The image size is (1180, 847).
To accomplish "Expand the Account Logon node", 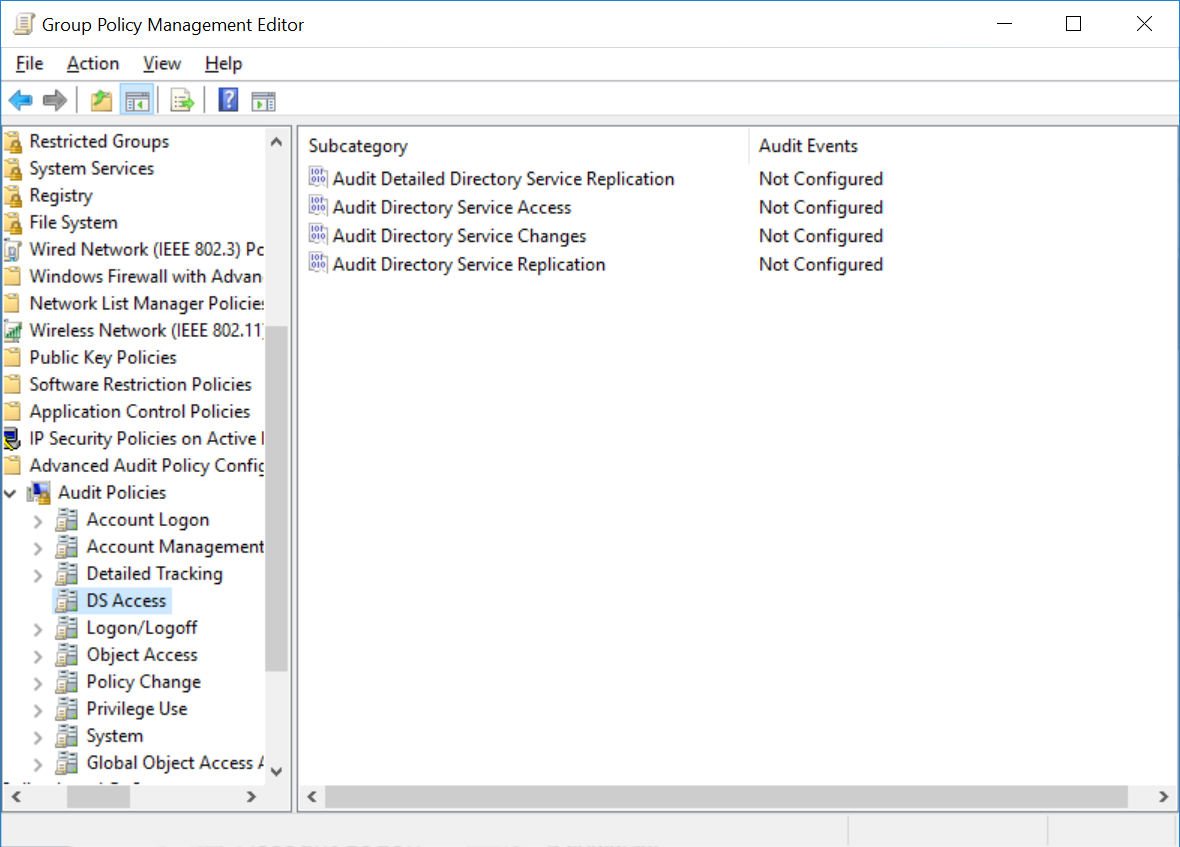I will point(38,521).
